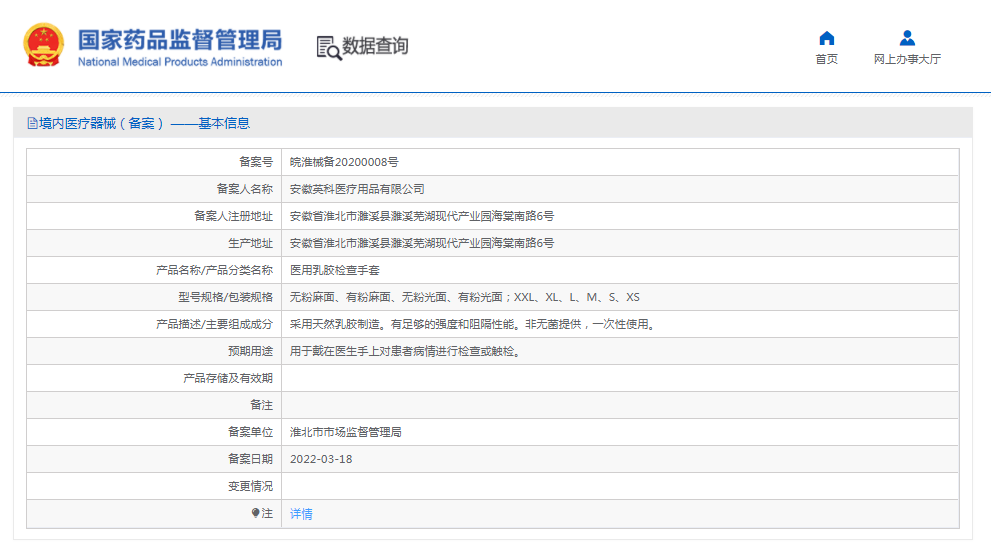Click the company name 安徽英科医疗用品有限公司

tap(357, 189)
